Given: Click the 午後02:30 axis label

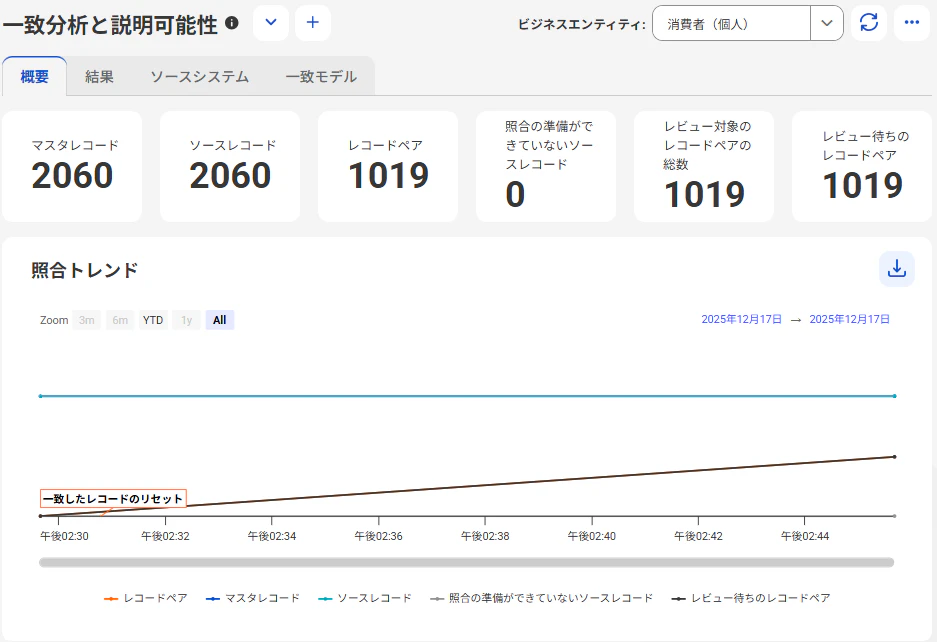Looking at the screenshot, I should (x=64, y=536).
